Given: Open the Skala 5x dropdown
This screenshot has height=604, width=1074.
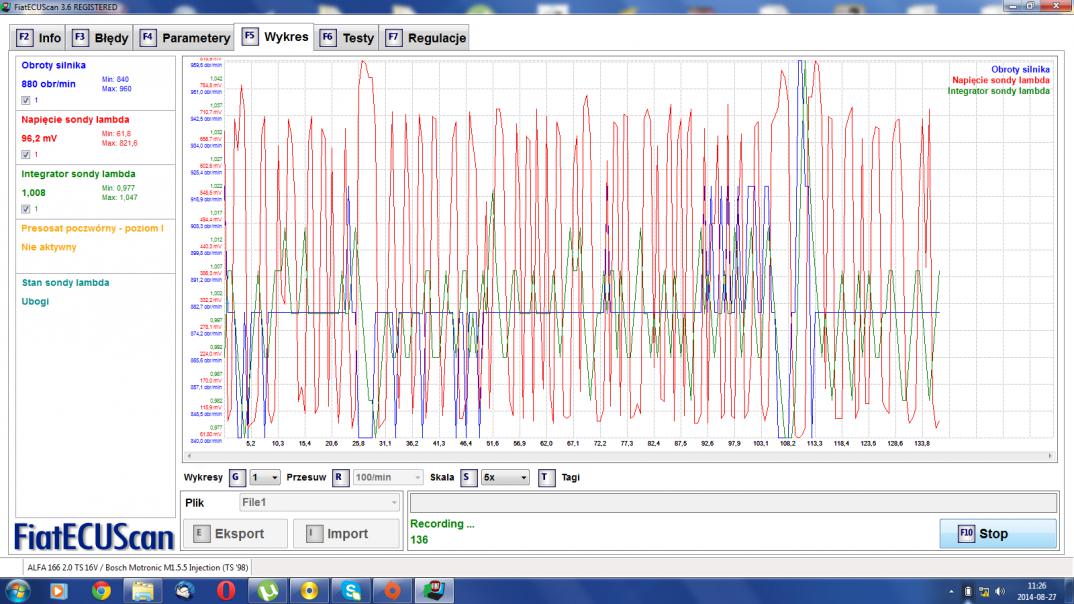Looking at the screenshot, I should pos(505,478).
